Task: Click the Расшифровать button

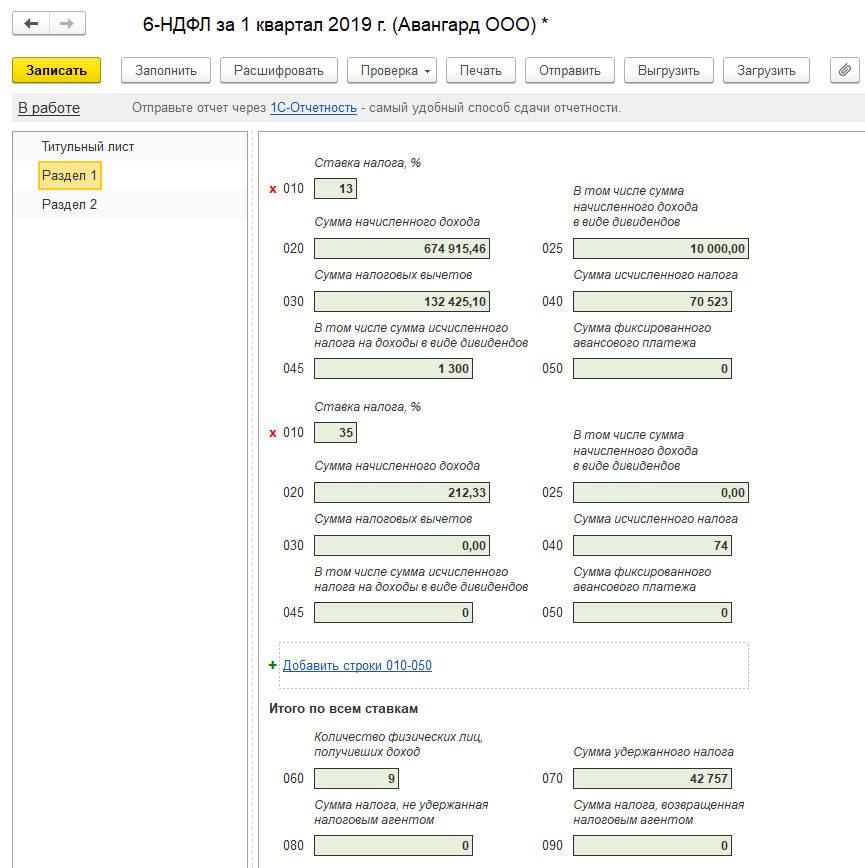Action: tap(279, 70)
